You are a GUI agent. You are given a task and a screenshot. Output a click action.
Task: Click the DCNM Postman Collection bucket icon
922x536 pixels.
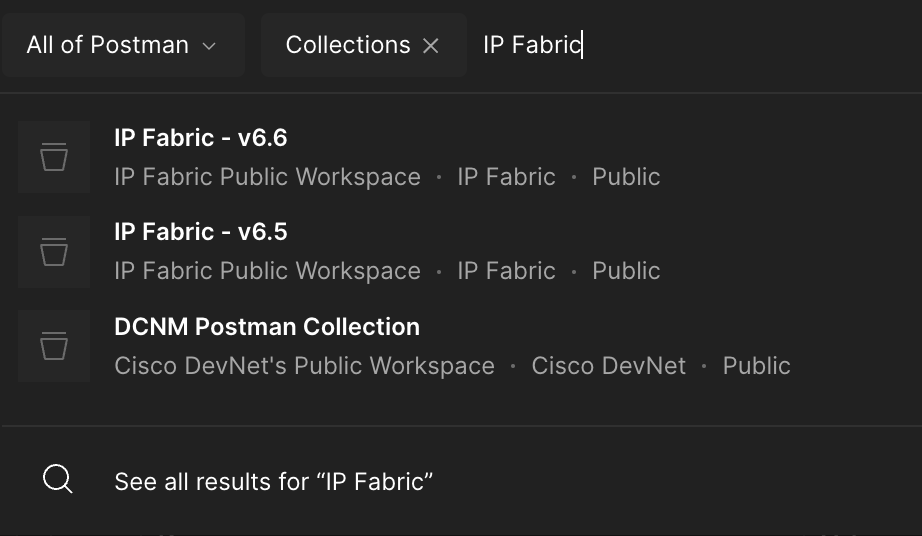tap(54, 346)
